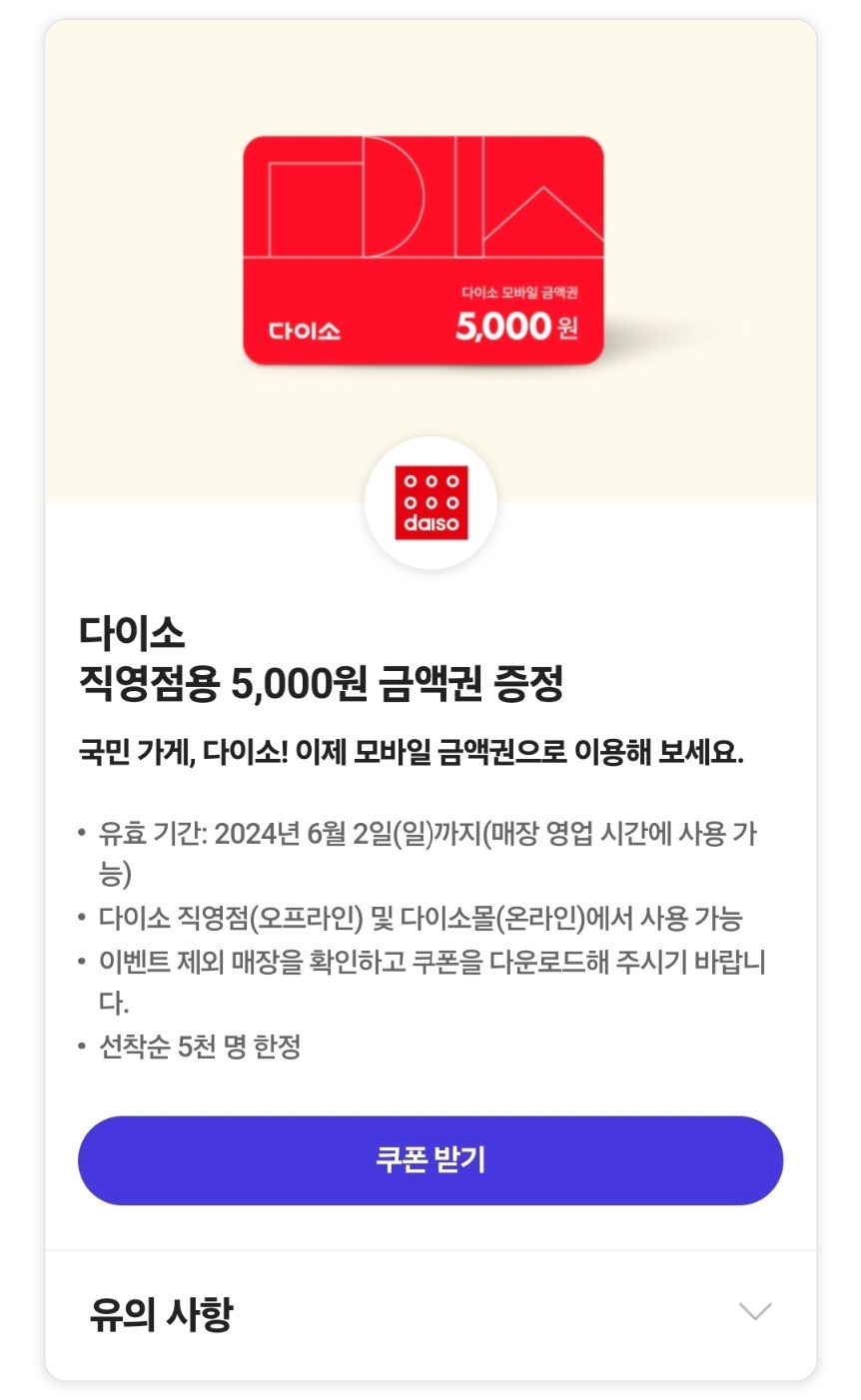Click the roof-shaped zigzag line art on the card
The width and height of the screenshot is (861, 1400).
(543, 214)
